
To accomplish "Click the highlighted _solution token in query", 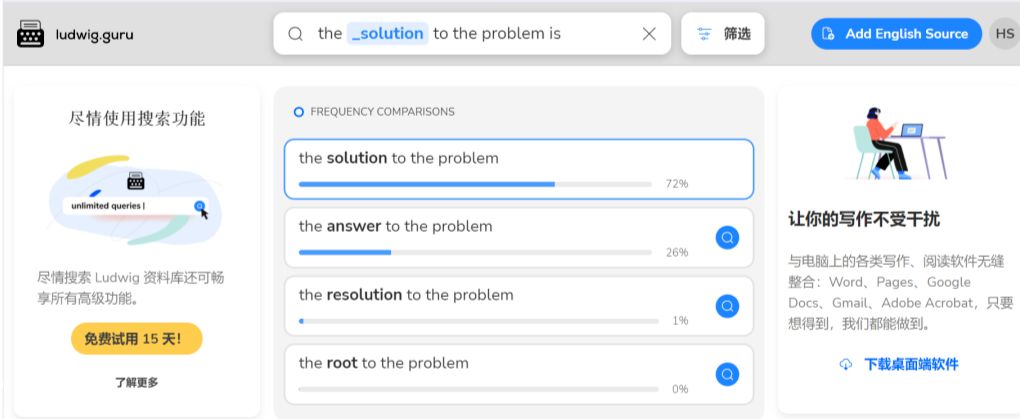I will (387, 34).
